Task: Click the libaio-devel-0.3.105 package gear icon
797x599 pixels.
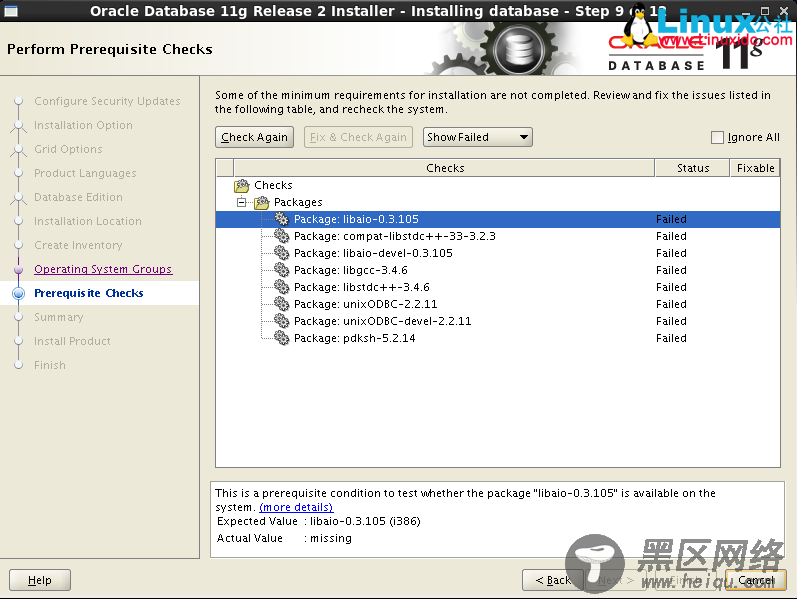Action: 282,253
